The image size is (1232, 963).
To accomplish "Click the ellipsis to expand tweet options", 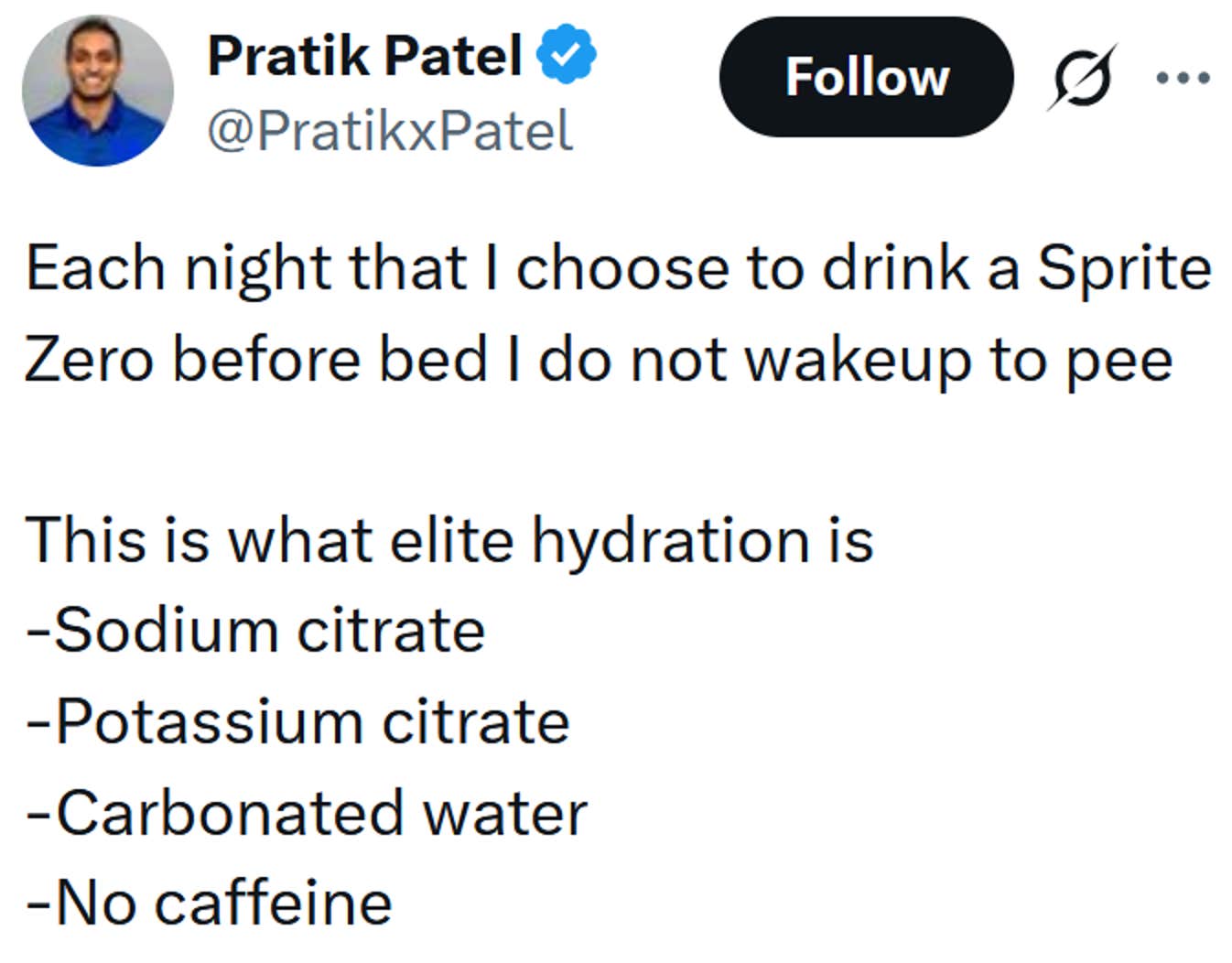I will [x=1183, y=78].
